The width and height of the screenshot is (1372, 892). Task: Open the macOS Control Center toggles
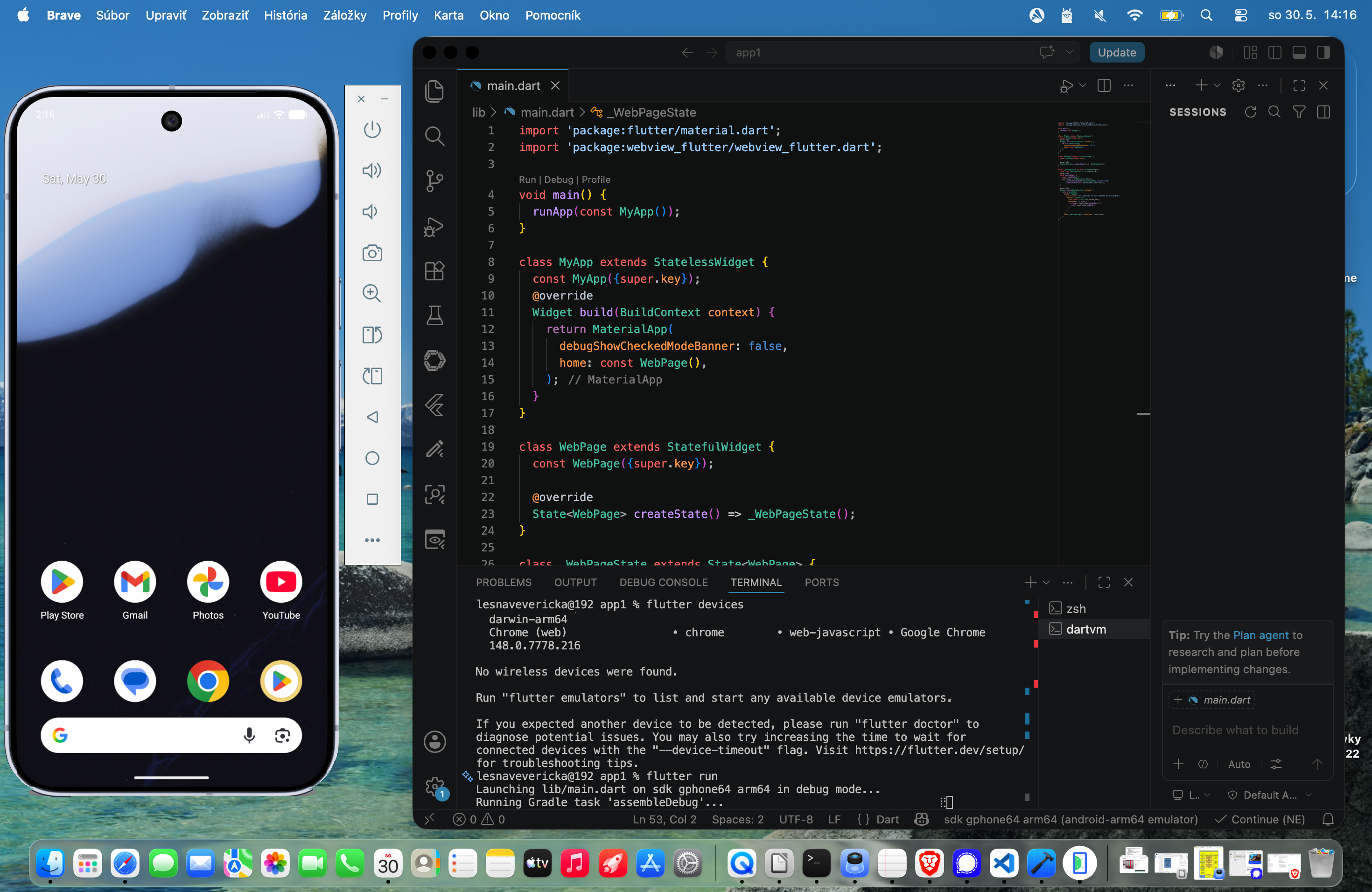(1240, 15)
